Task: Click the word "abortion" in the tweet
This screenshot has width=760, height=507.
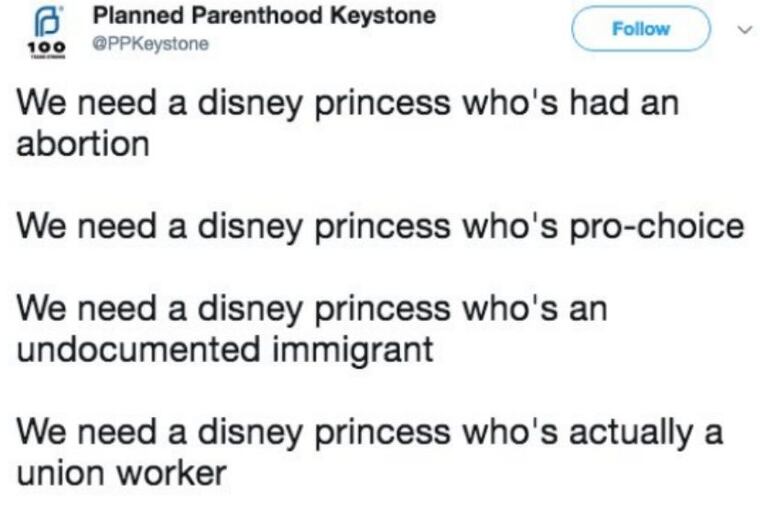Action: [83, 144]
